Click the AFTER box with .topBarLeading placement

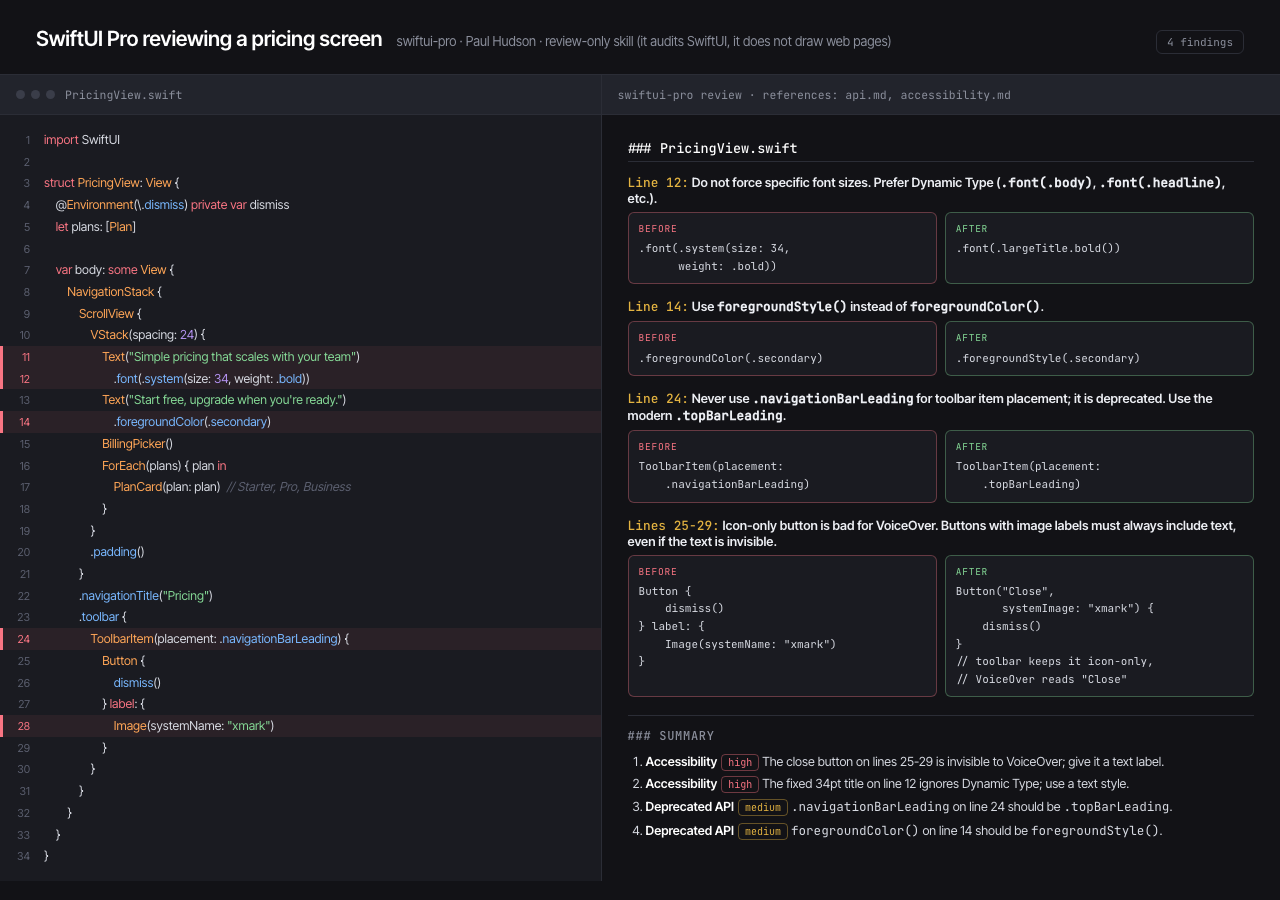(1099, 466)
